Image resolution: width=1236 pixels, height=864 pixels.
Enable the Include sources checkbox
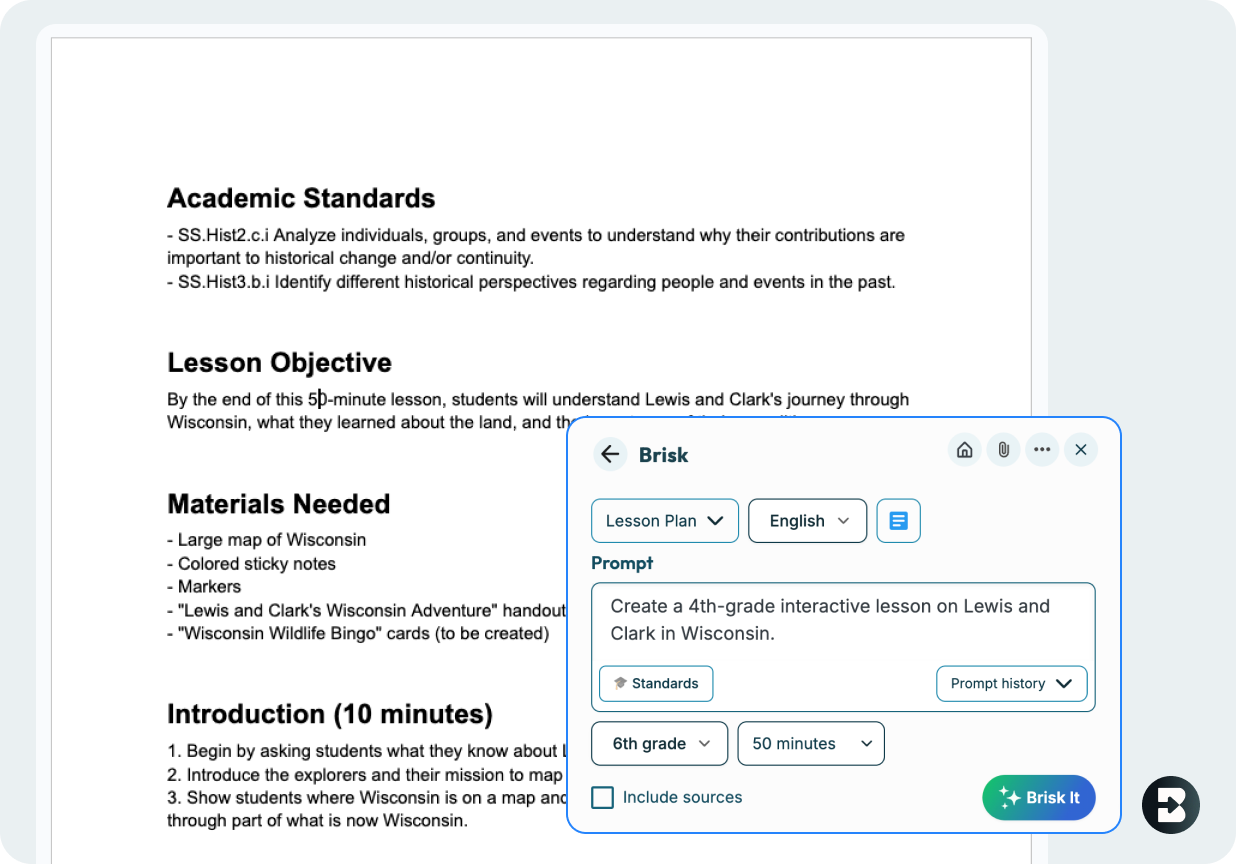(x=603, y=797)
